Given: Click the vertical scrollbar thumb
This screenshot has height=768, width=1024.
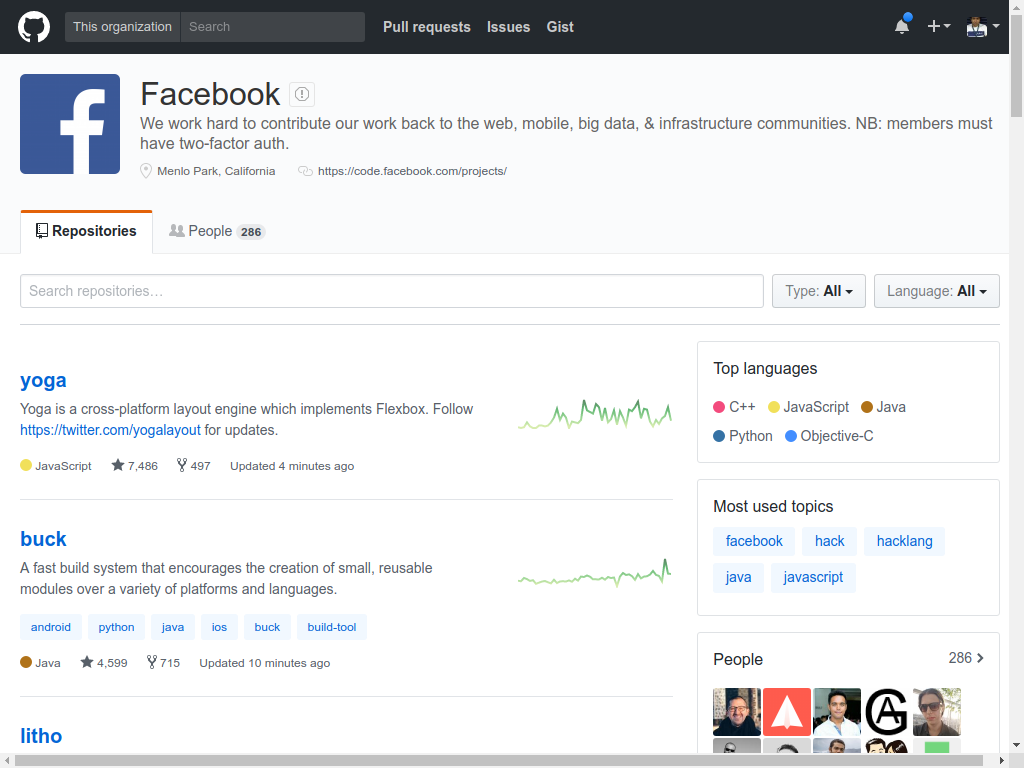Looking at the screenshot, I should point(1016,65).
